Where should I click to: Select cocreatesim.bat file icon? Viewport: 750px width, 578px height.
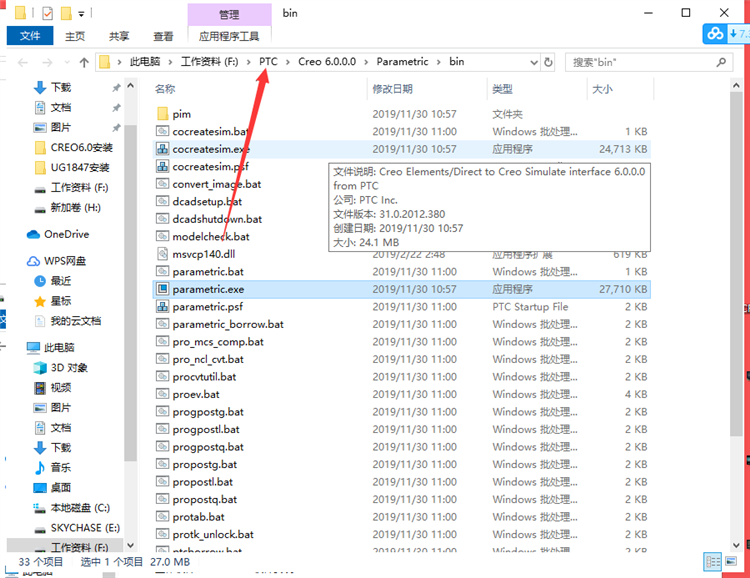163,131
